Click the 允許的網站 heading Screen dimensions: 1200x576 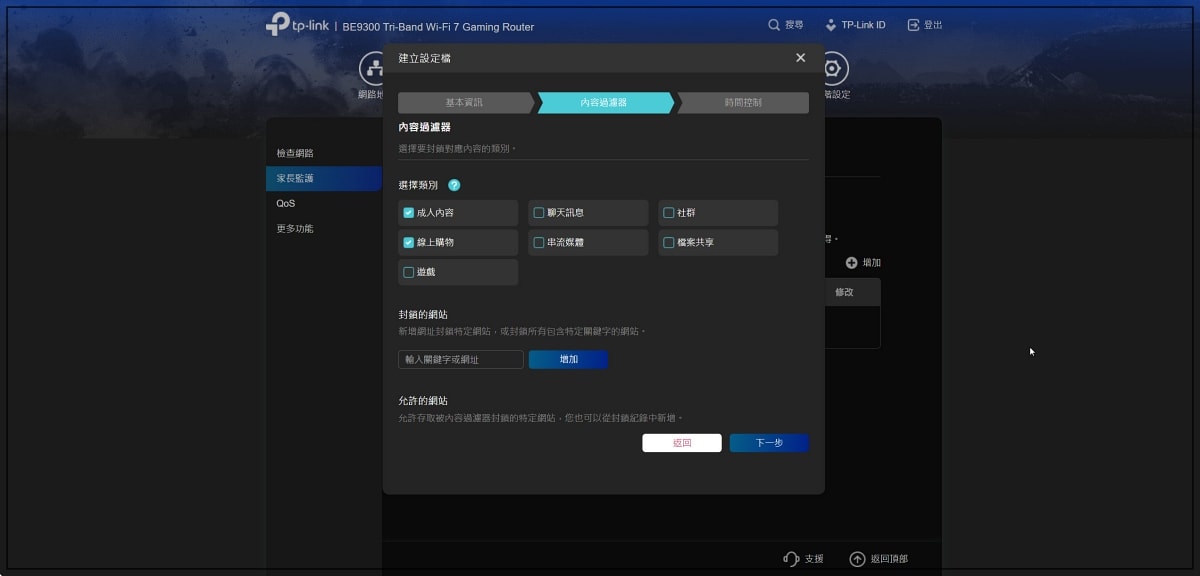coord(423,401)
